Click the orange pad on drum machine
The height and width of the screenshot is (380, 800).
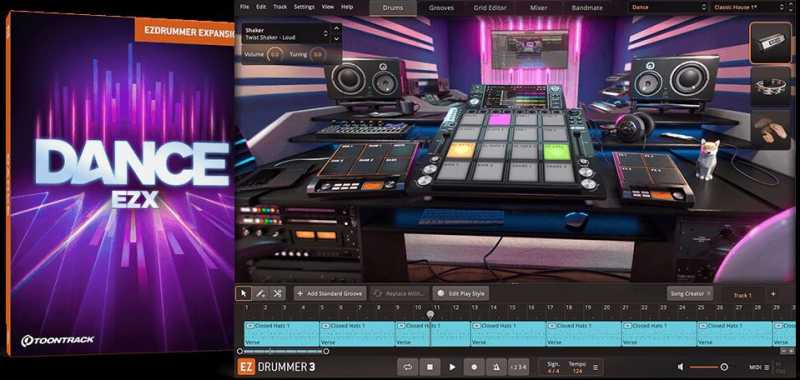tap(461, 150)
